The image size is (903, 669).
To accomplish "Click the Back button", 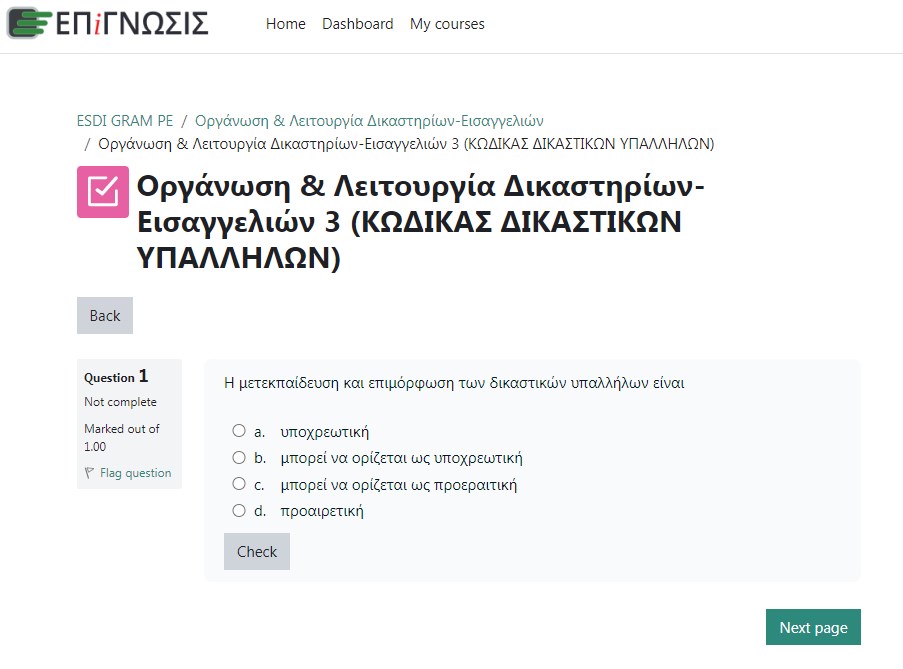I will (105, 316).
